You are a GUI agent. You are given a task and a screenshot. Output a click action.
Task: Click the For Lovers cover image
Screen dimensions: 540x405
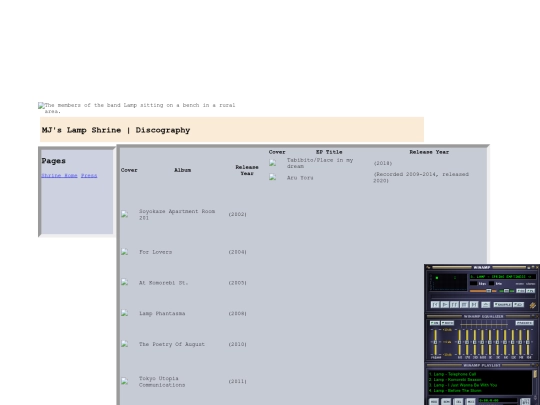pyautogui.click(x=125, y=252)
